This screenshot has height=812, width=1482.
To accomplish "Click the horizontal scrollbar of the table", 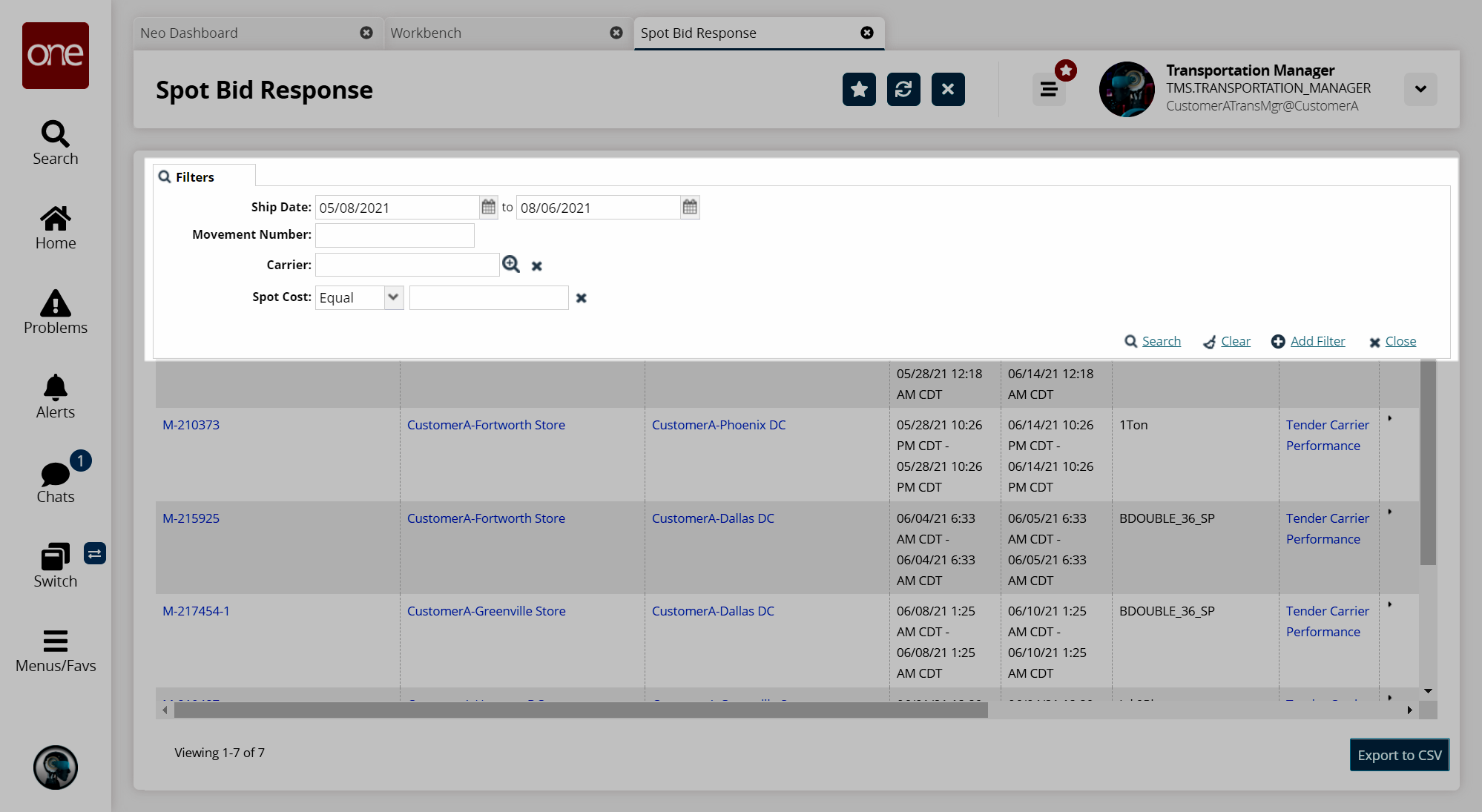I will point(580,710).
